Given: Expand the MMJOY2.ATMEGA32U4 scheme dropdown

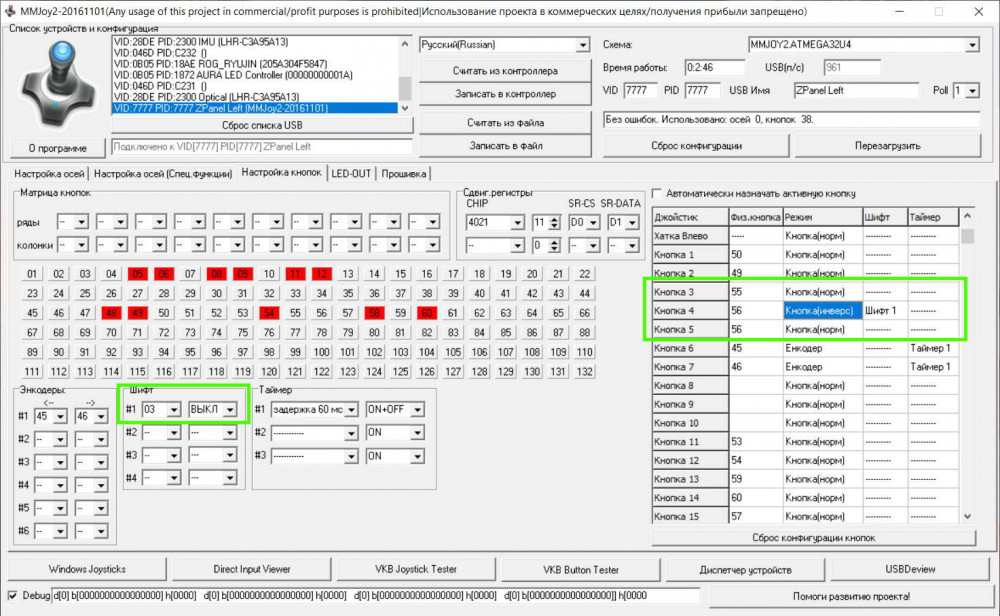Looking at the screenshot, I should pyautogui.click(x=971, y=45).
